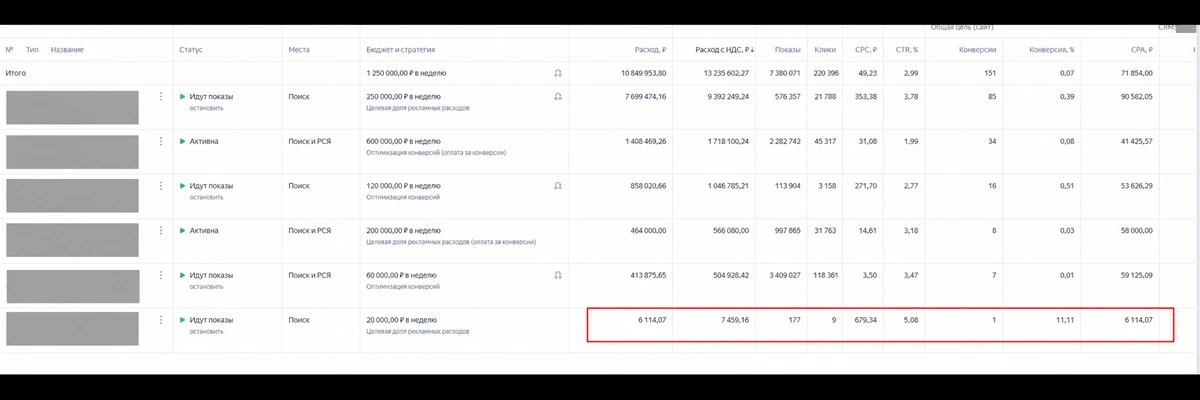Screen dimensions: 1200x400
Task: Click clicks value 118 361
Action: 824,275
